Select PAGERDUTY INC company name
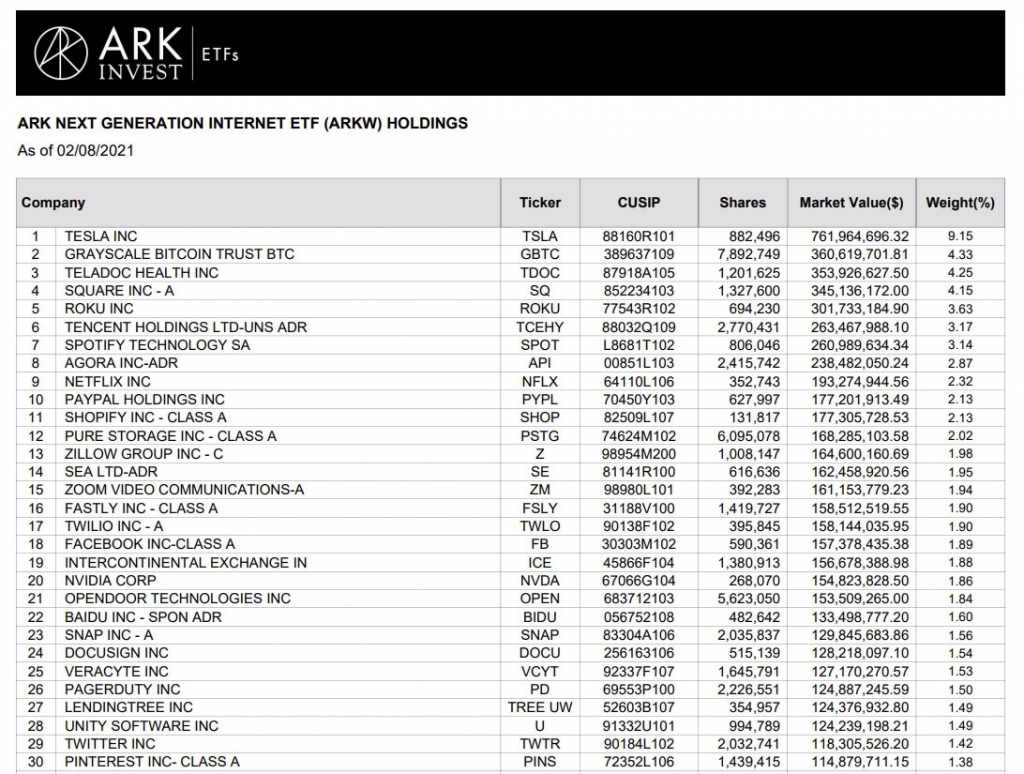Viewport: 1024px width, 774px height. point(122,690)
